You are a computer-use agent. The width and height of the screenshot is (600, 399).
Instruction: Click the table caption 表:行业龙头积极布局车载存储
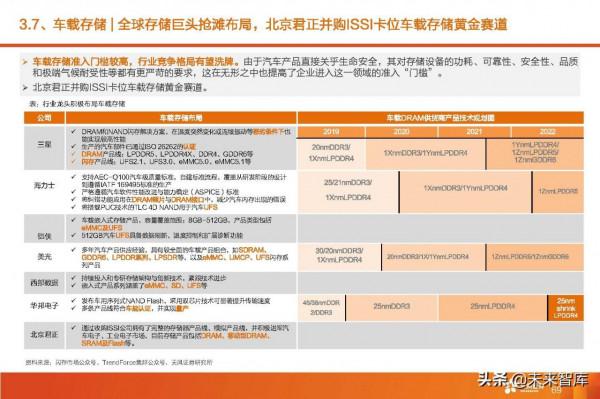coord(77,104)
